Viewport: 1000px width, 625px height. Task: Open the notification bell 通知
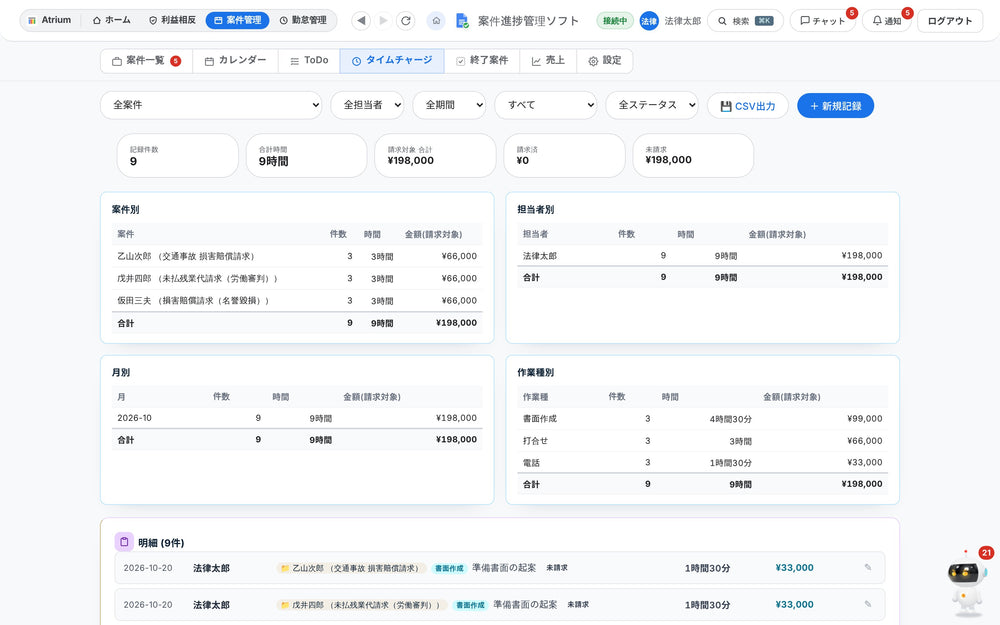[x=886, y=20]
